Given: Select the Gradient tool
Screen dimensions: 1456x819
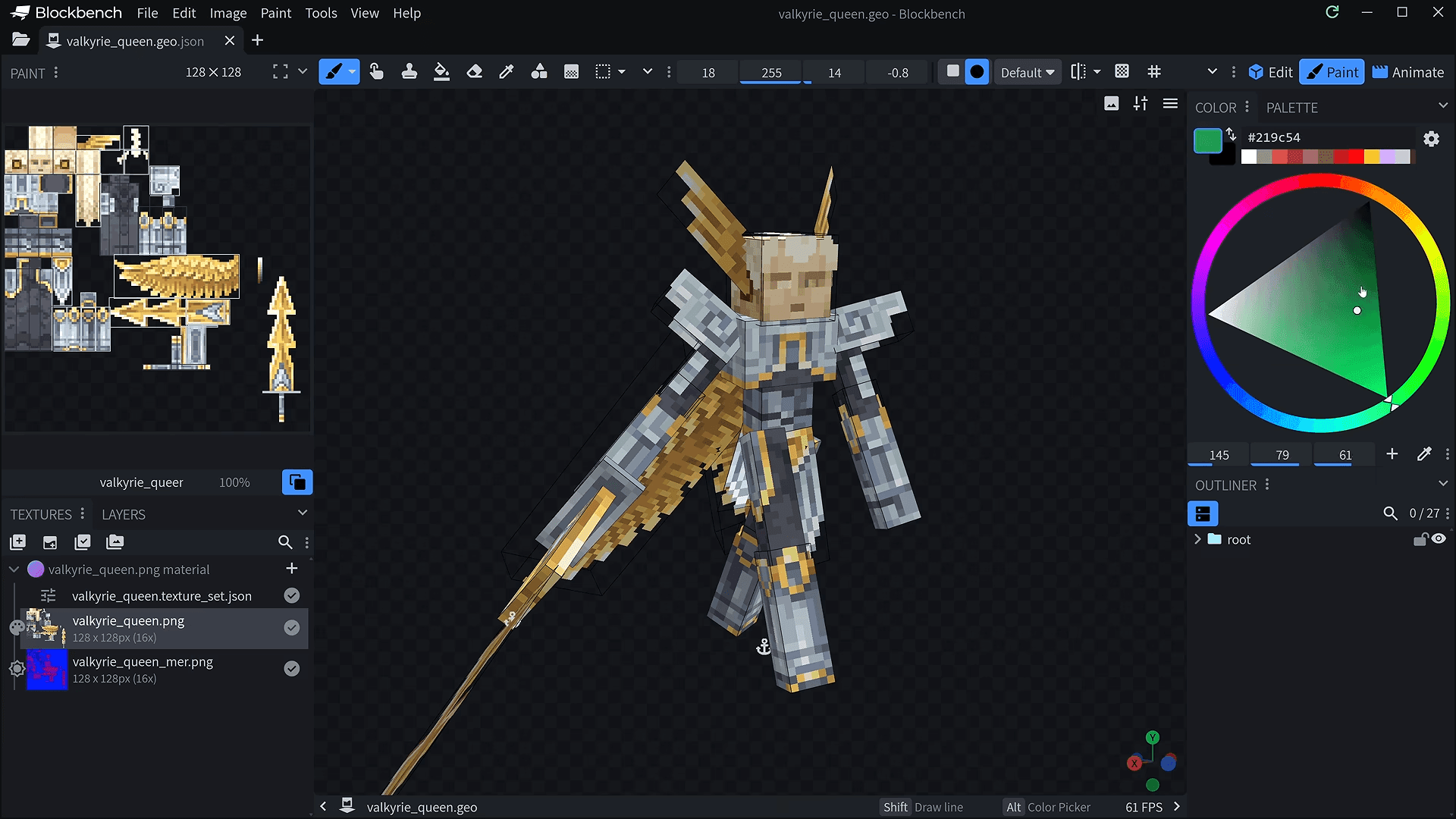Looking at the screenshot, I should (x=572, y=72).
